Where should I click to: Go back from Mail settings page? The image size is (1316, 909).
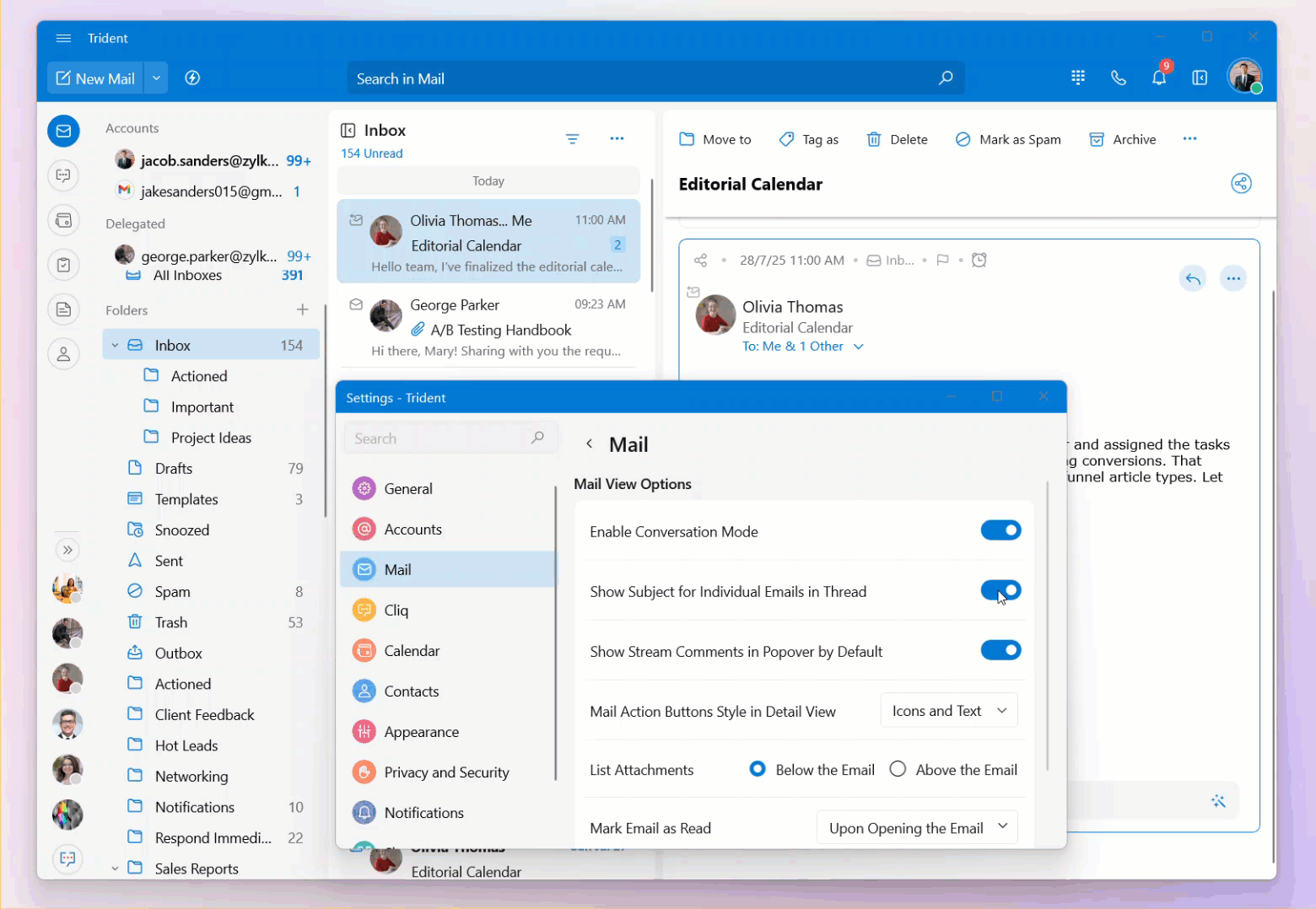(589, 444)
